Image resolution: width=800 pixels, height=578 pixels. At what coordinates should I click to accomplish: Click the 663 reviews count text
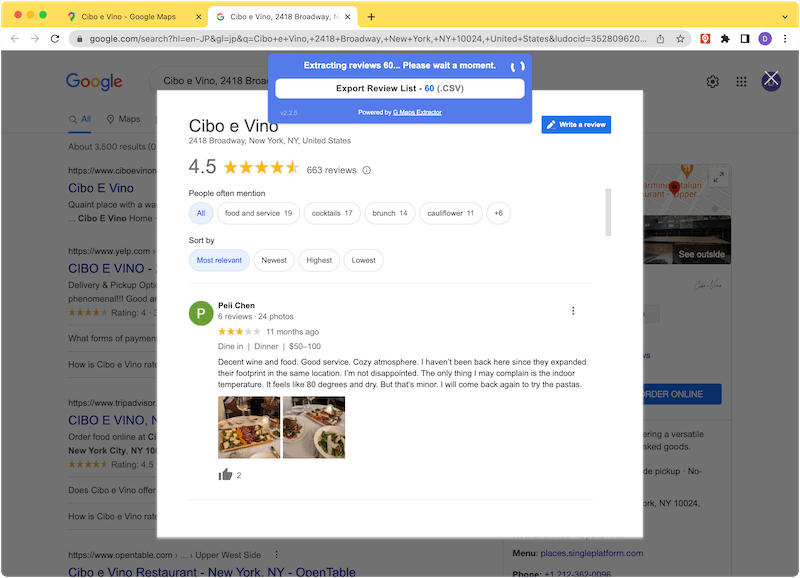331,170
